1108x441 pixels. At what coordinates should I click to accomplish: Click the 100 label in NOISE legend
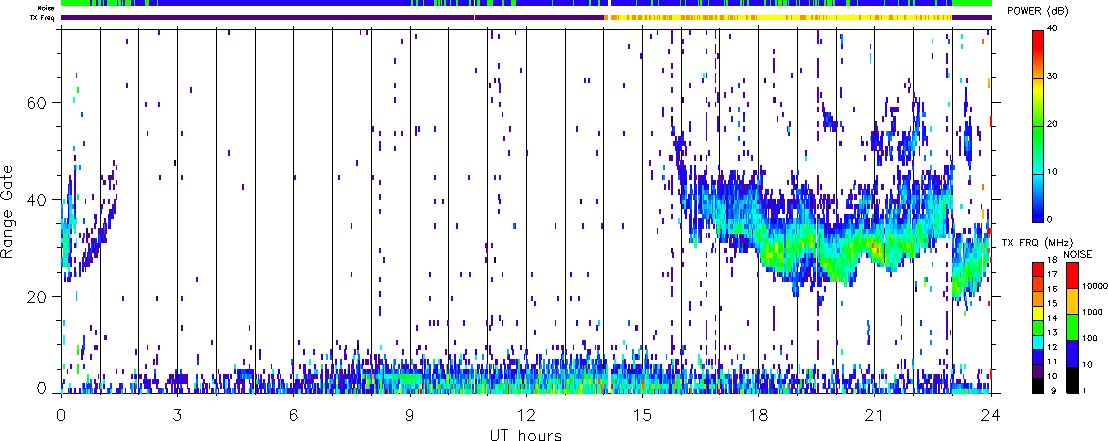[1090, 339]
